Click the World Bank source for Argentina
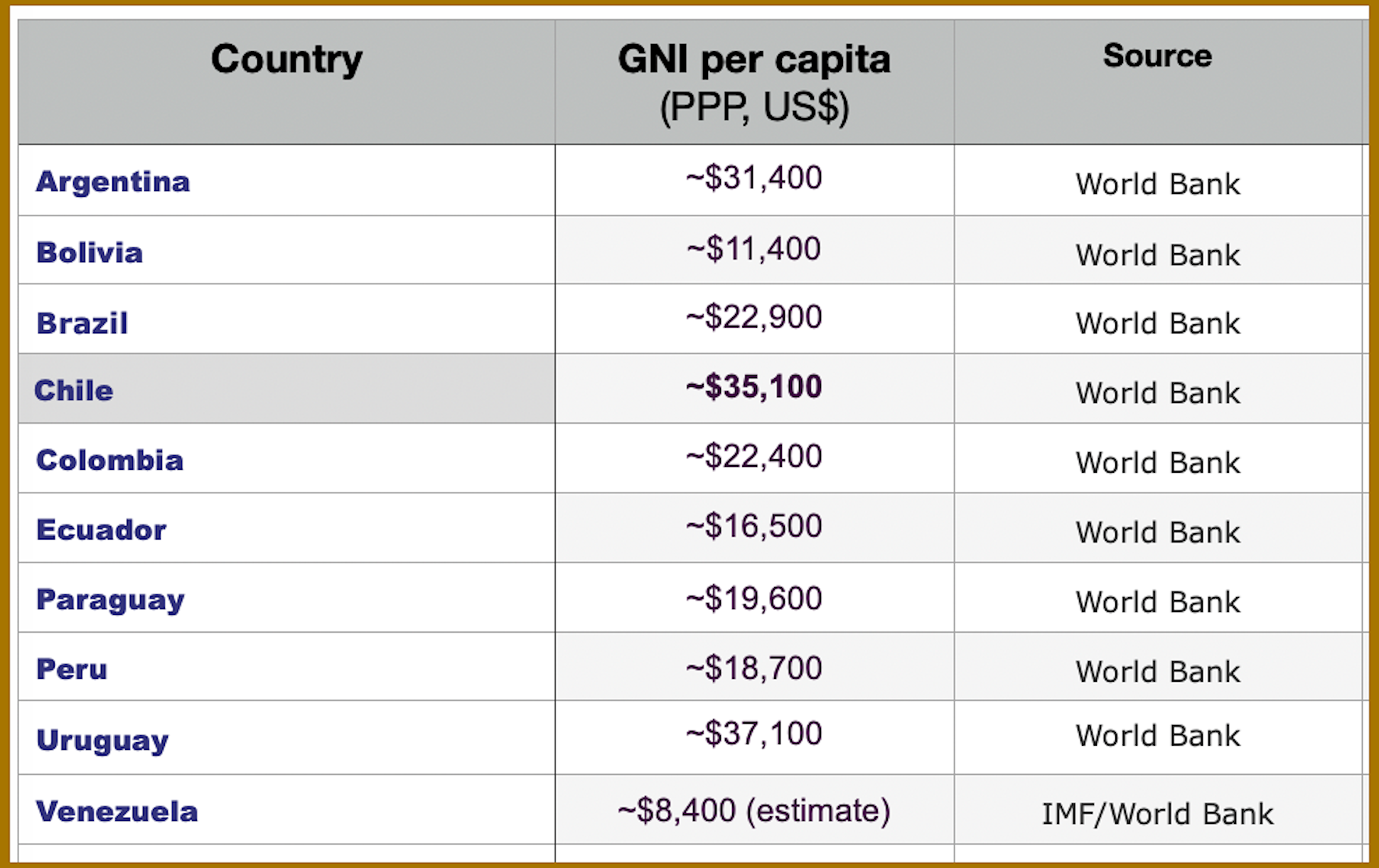Screen dimensions: 1379x868 (1157, 184)
